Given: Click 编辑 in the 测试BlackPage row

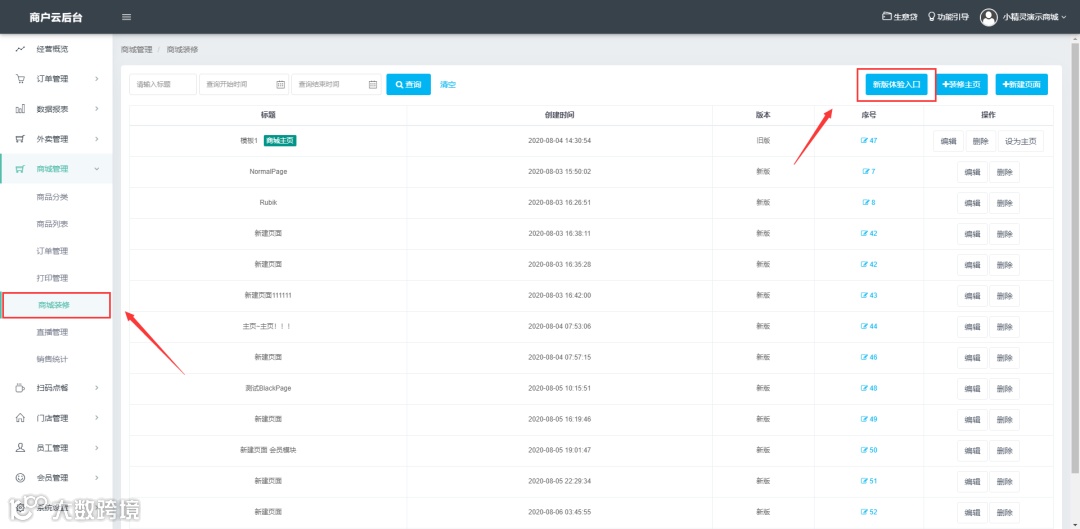Looking at the screenshot, I should pyautogui.click(x=972, y=389).
